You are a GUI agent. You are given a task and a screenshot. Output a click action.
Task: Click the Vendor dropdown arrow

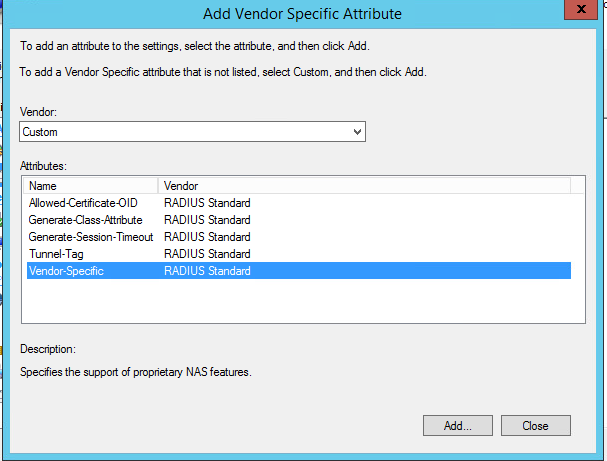[x=358, y=132]
